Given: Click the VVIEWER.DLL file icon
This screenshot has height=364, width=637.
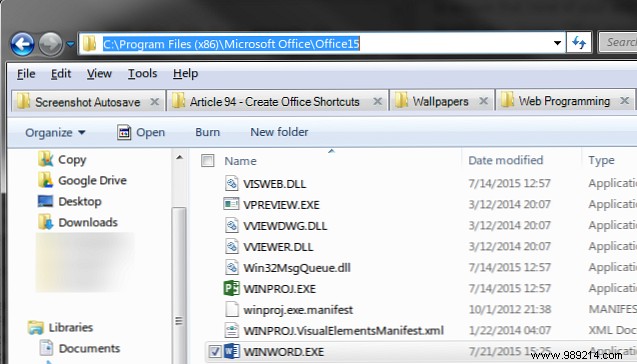Looking at the screenshot, I should [x=232, y=246].
